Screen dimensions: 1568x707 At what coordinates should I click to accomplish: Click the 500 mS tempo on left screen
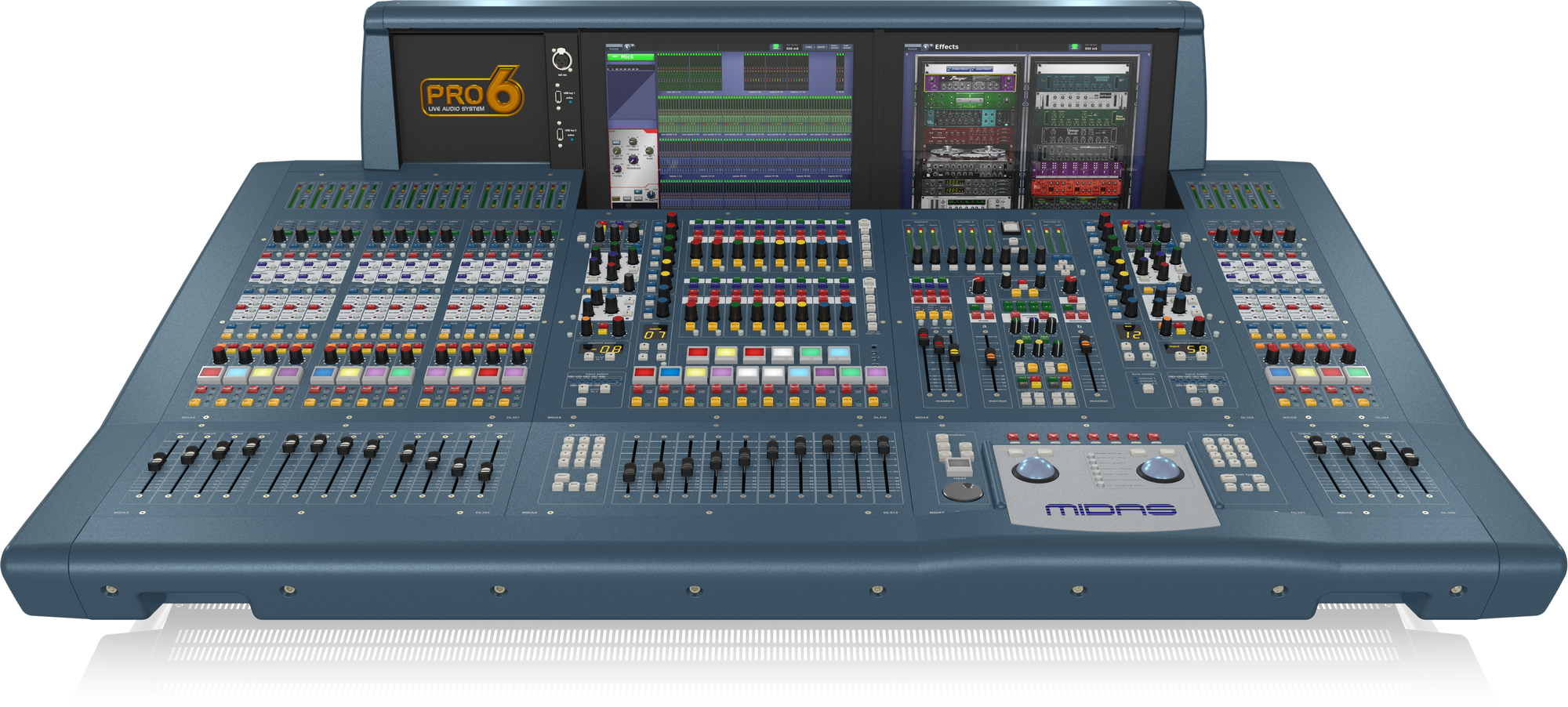click(792, 48)
